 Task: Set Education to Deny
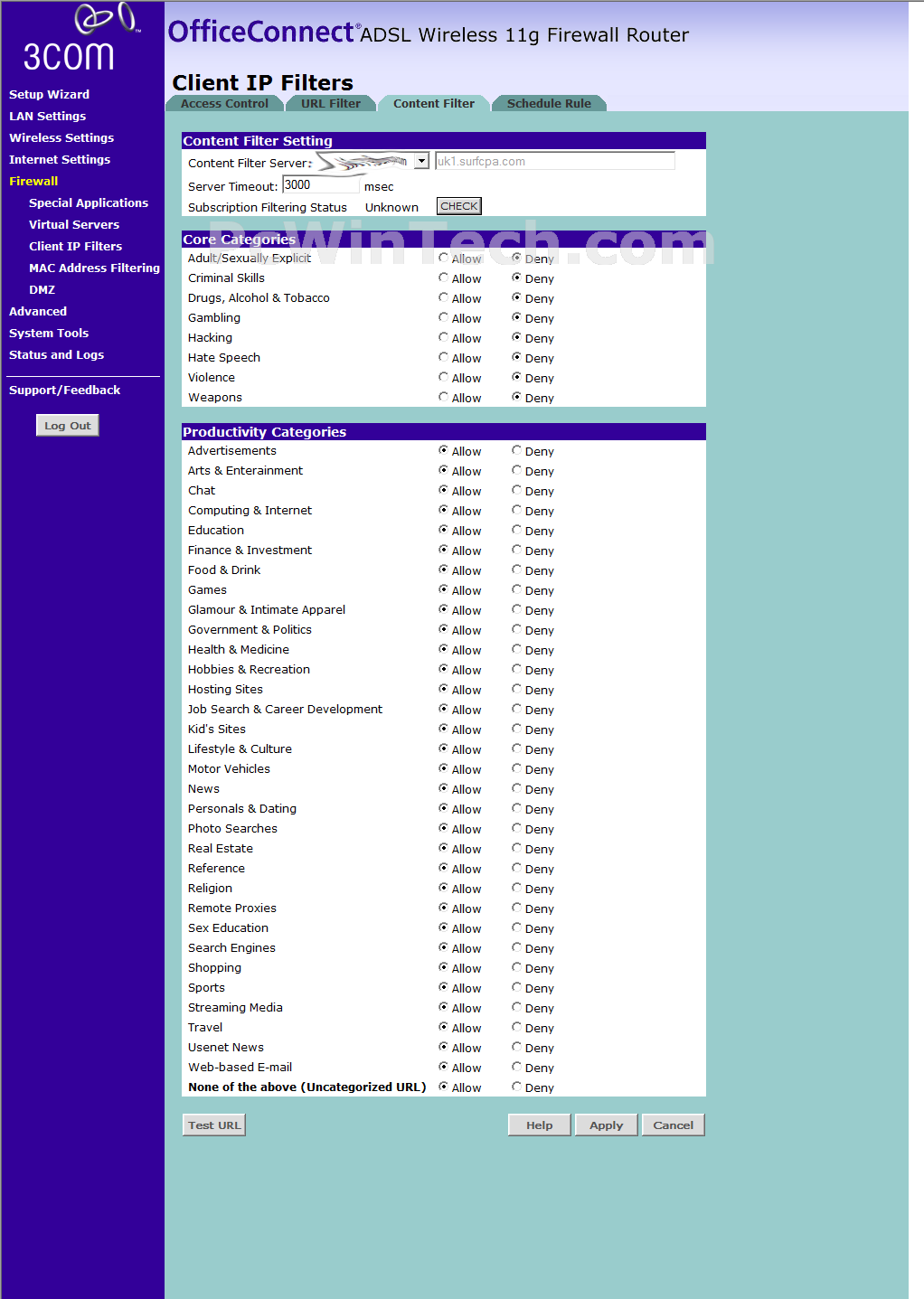[x=516, y=530]
